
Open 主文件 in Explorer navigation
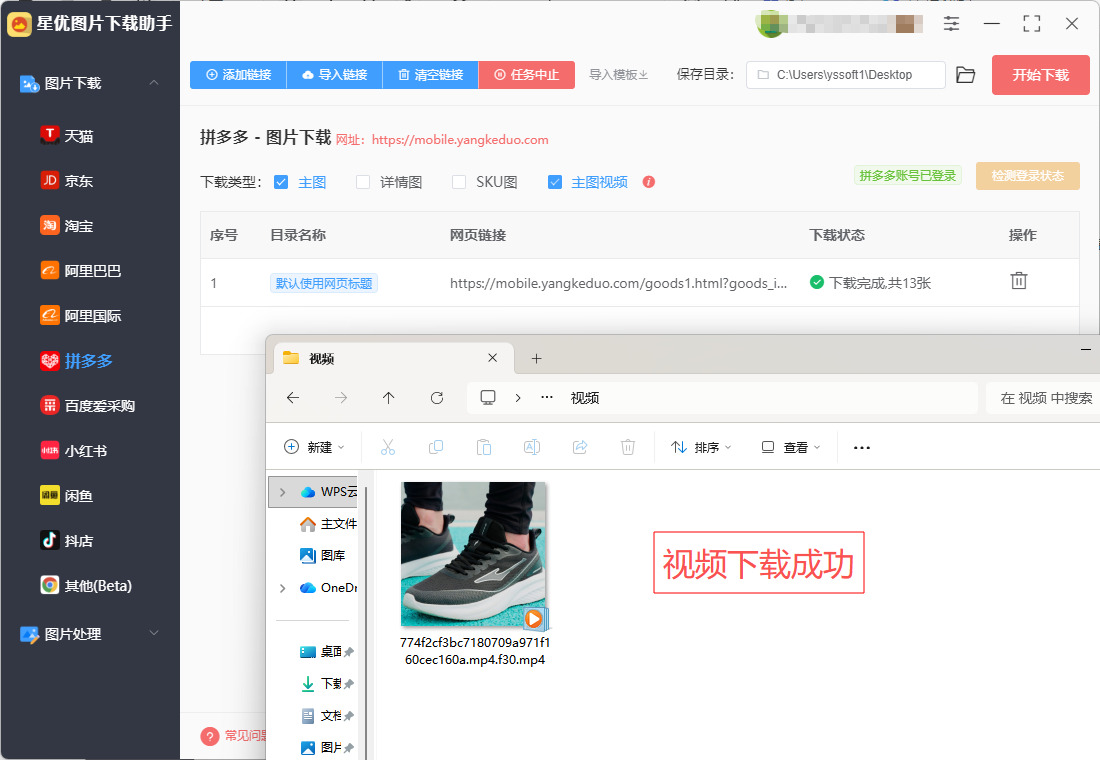[x=328, y=524]
